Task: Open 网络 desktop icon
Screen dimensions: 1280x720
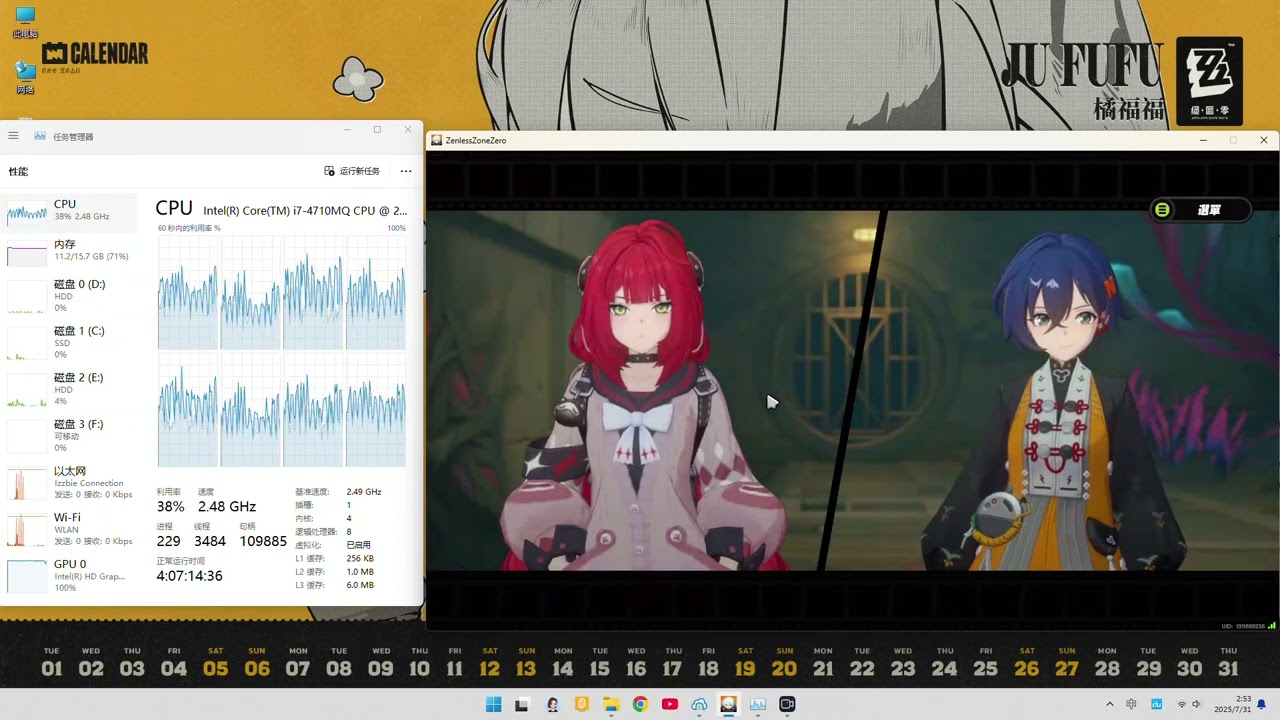Action: pos(25,77)
